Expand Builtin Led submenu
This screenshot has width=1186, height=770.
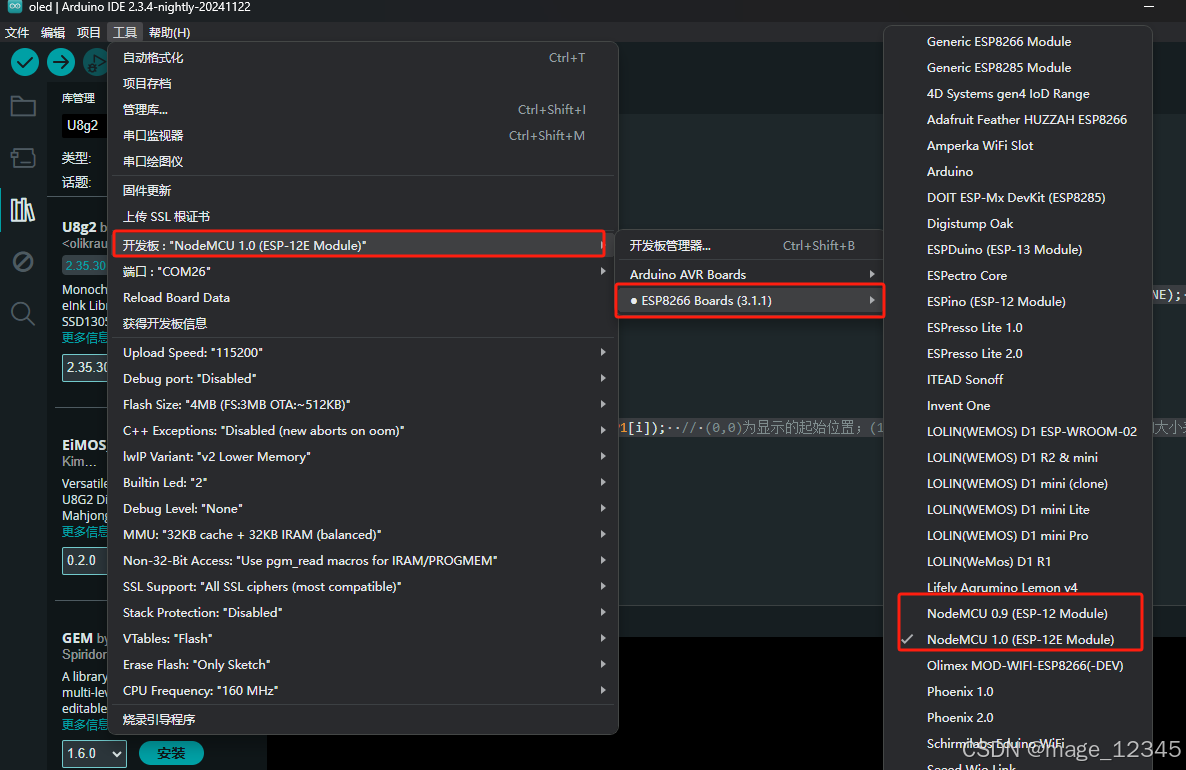point(363,483)
